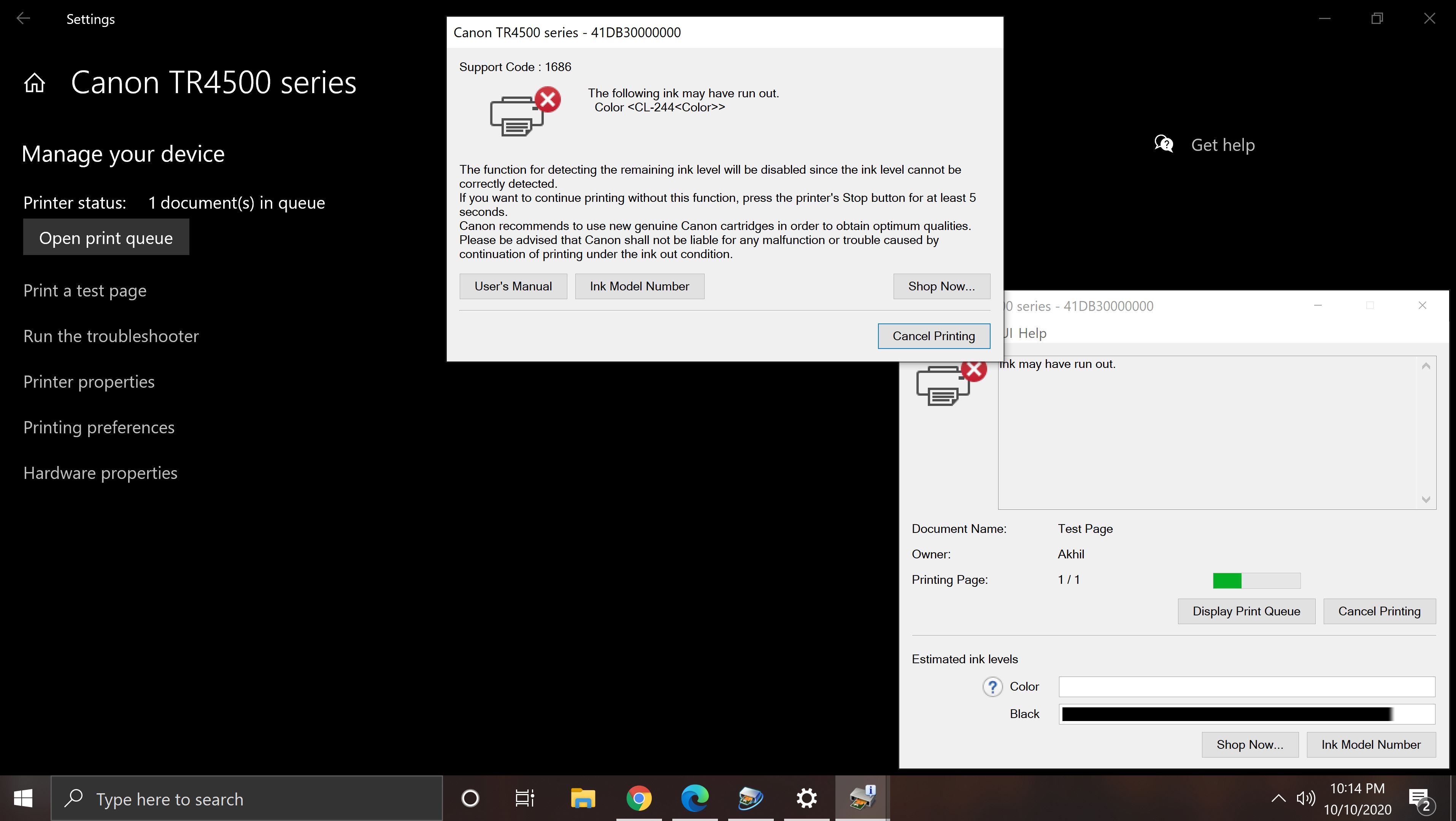This screenshot has width=1456, height=821.
Task: Click Shop Now in bottom dialog window
Action: click(1249, 743)
